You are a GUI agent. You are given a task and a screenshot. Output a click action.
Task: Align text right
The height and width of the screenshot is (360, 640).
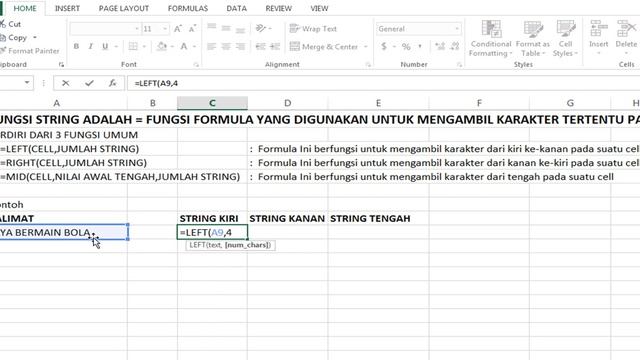click(240, 47)
